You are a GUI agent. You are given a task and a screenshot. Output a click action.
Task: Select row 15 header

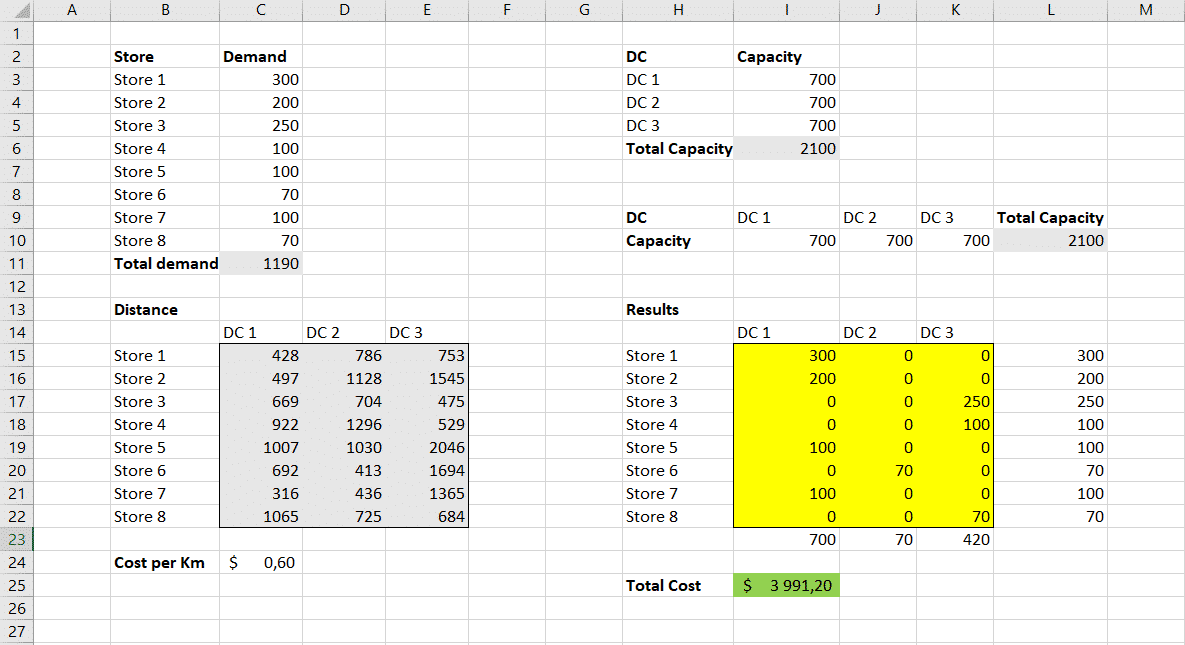(17, 355)
